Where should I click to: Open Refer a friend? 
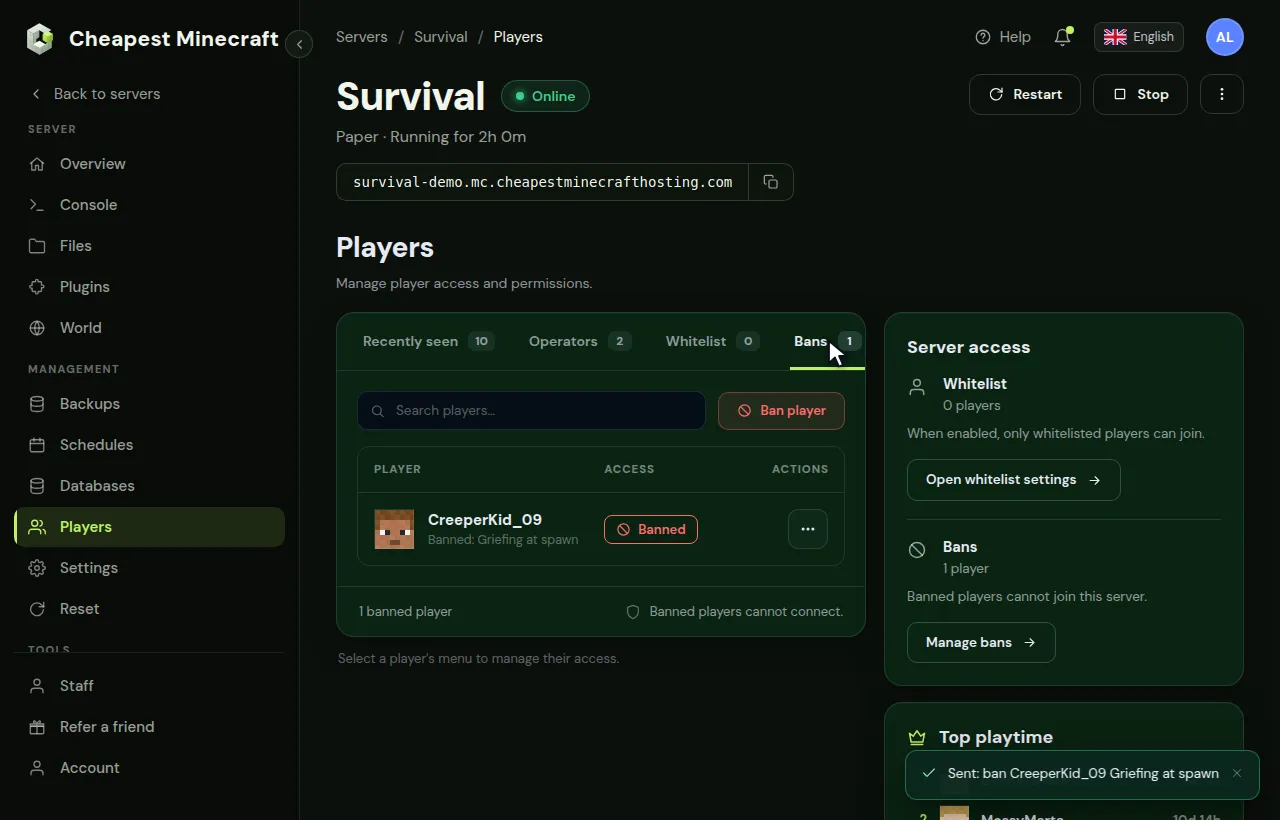click(150, 727)
